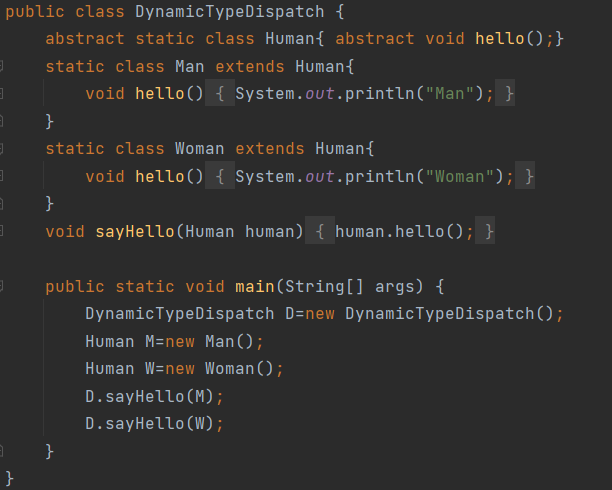The height and width of the screenshot is (490, 612).
Task: Click constructor call "Man()"
Action: 230,342
